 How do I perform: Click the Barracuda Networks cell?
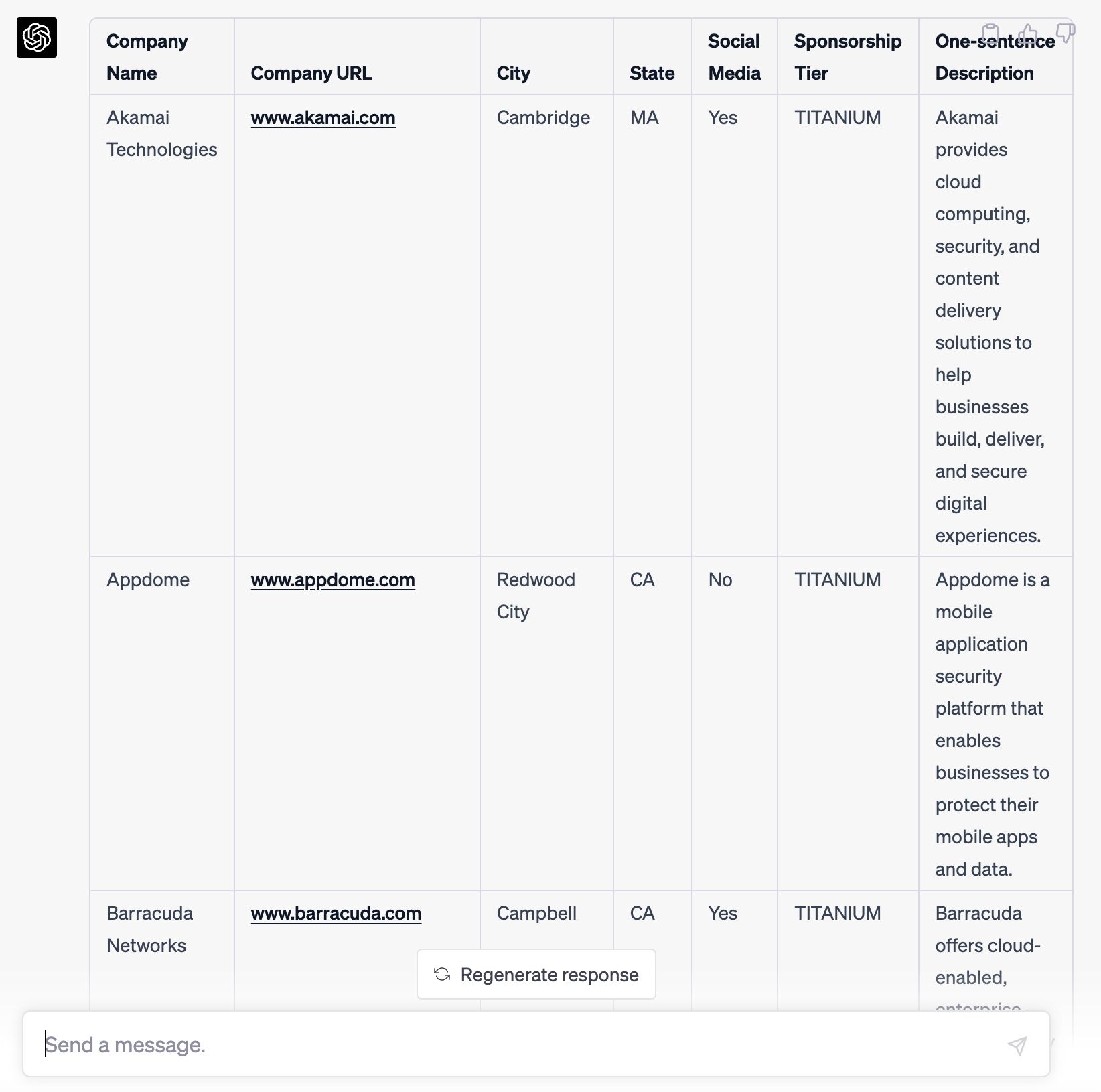(149, 929)
